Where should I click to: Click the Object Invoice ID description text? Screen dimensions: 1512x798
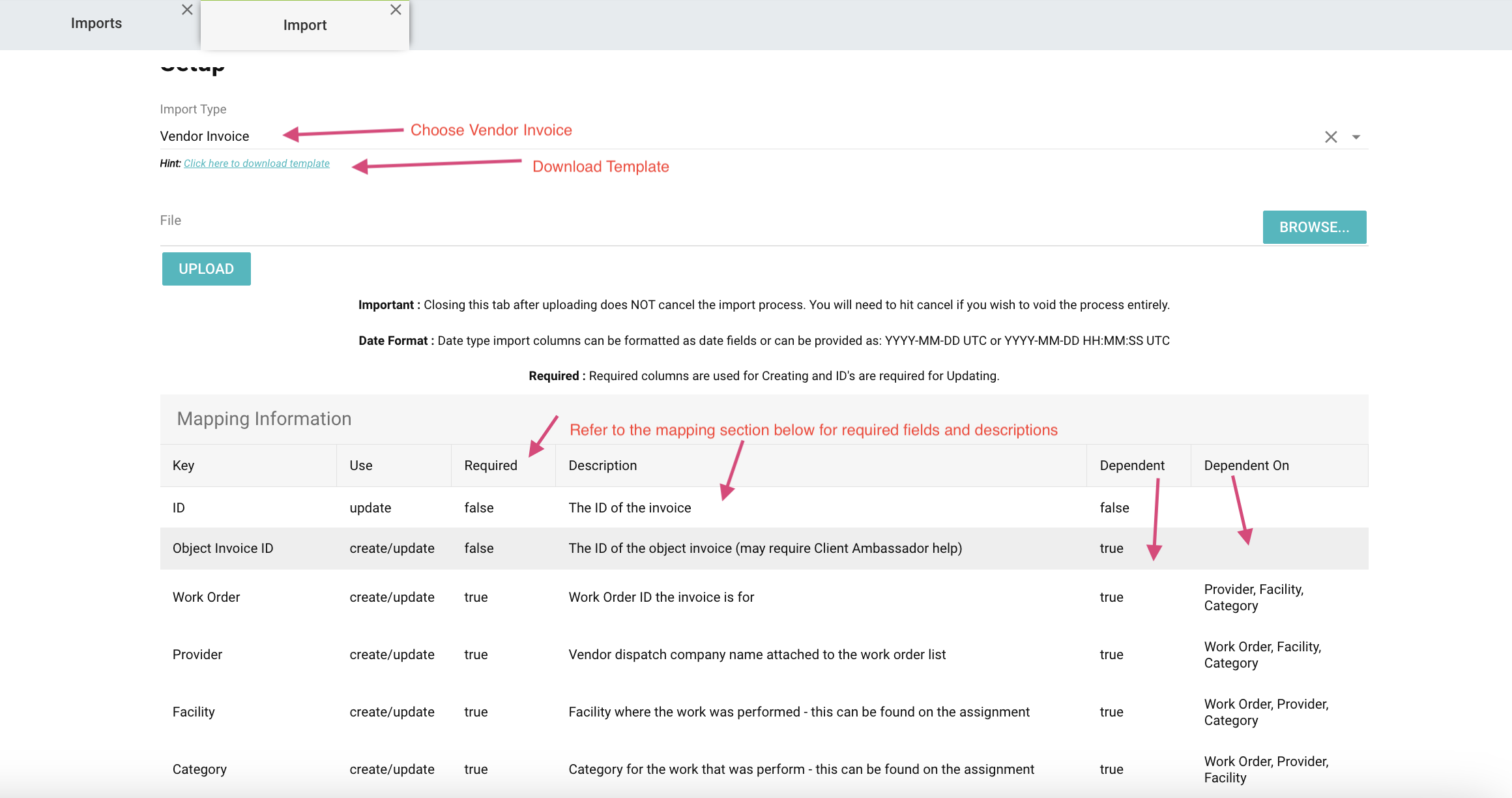point(765,548)
